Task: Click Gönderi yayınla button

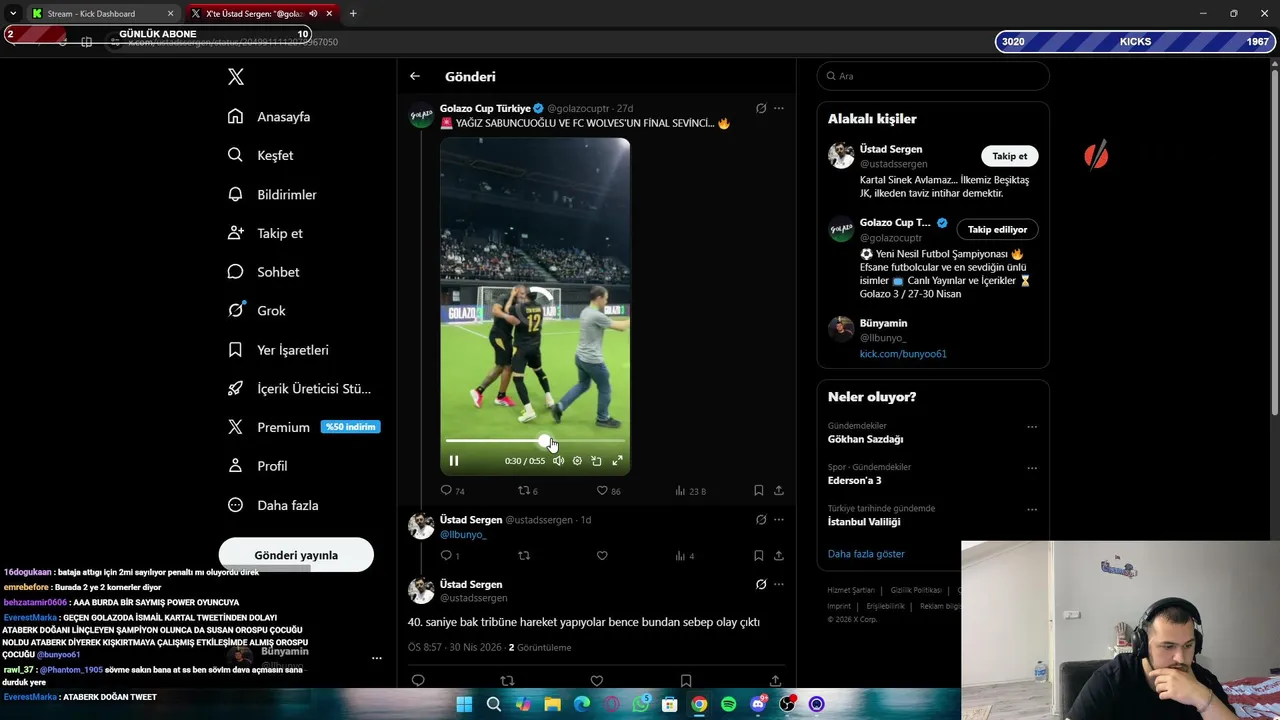Action: click(296, 555)
